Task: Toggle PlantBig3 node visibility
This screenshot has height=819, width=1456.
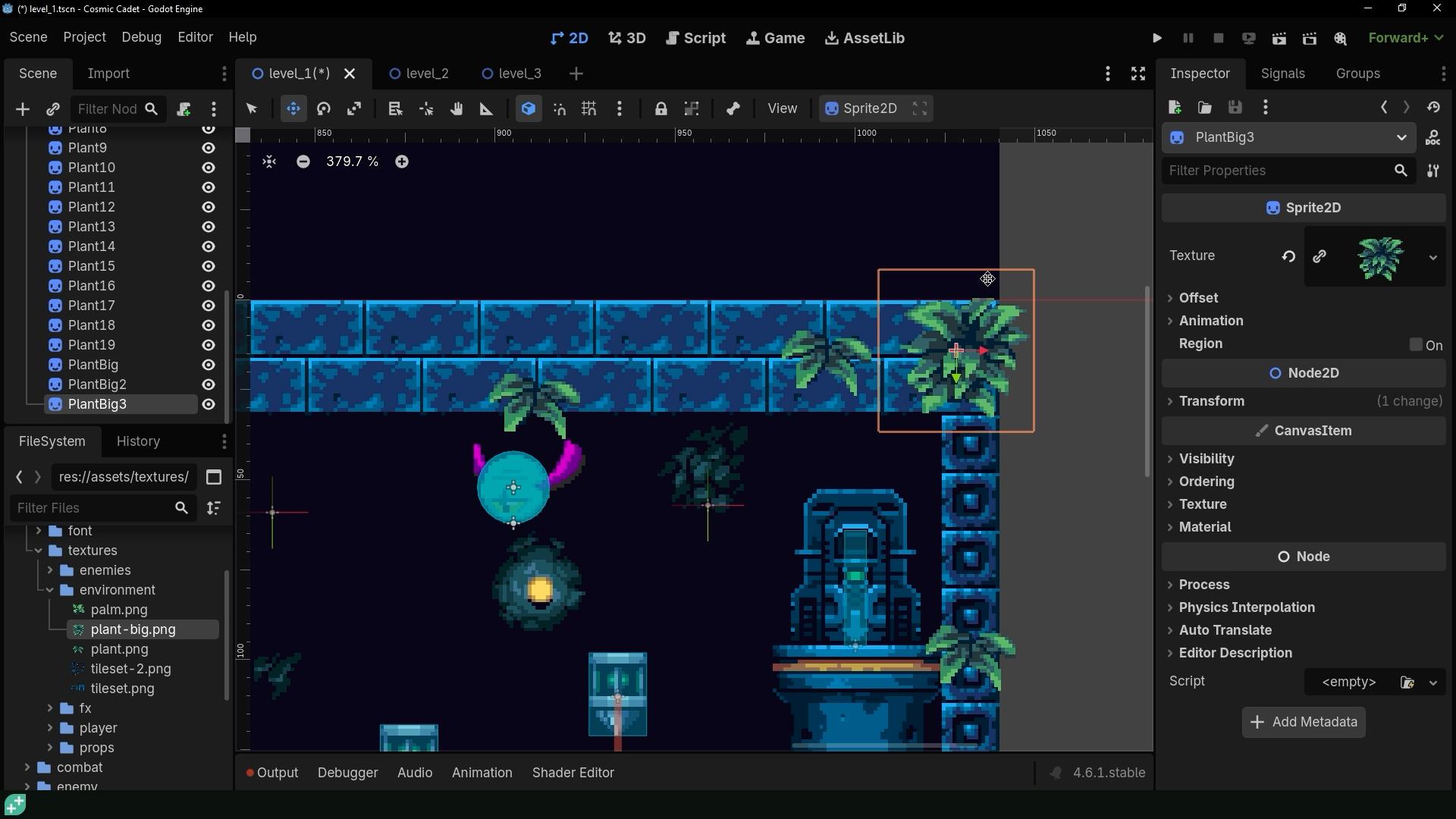Action: point(208,404)
